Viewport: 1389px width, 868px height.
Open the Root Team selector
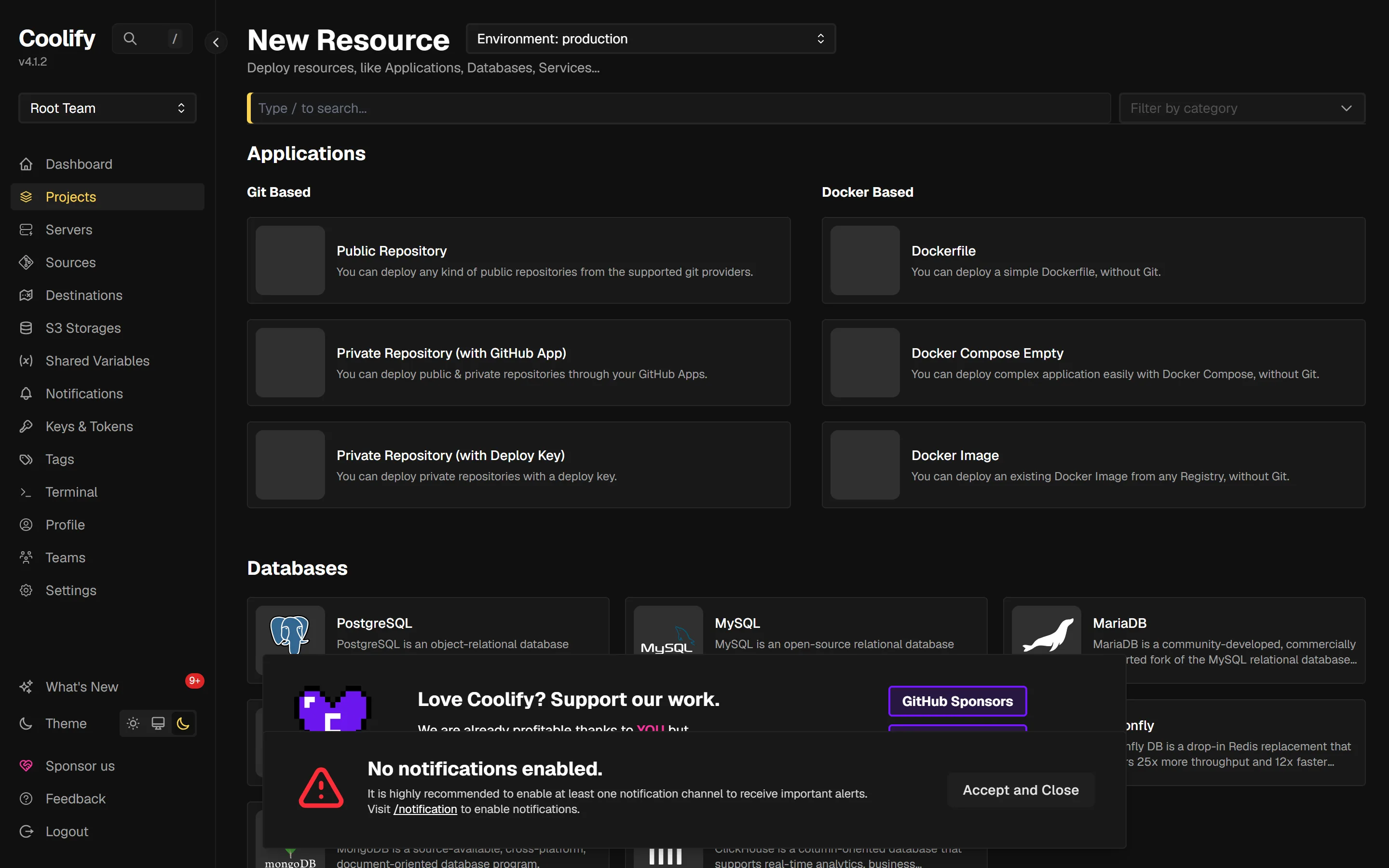coord(108,108)
